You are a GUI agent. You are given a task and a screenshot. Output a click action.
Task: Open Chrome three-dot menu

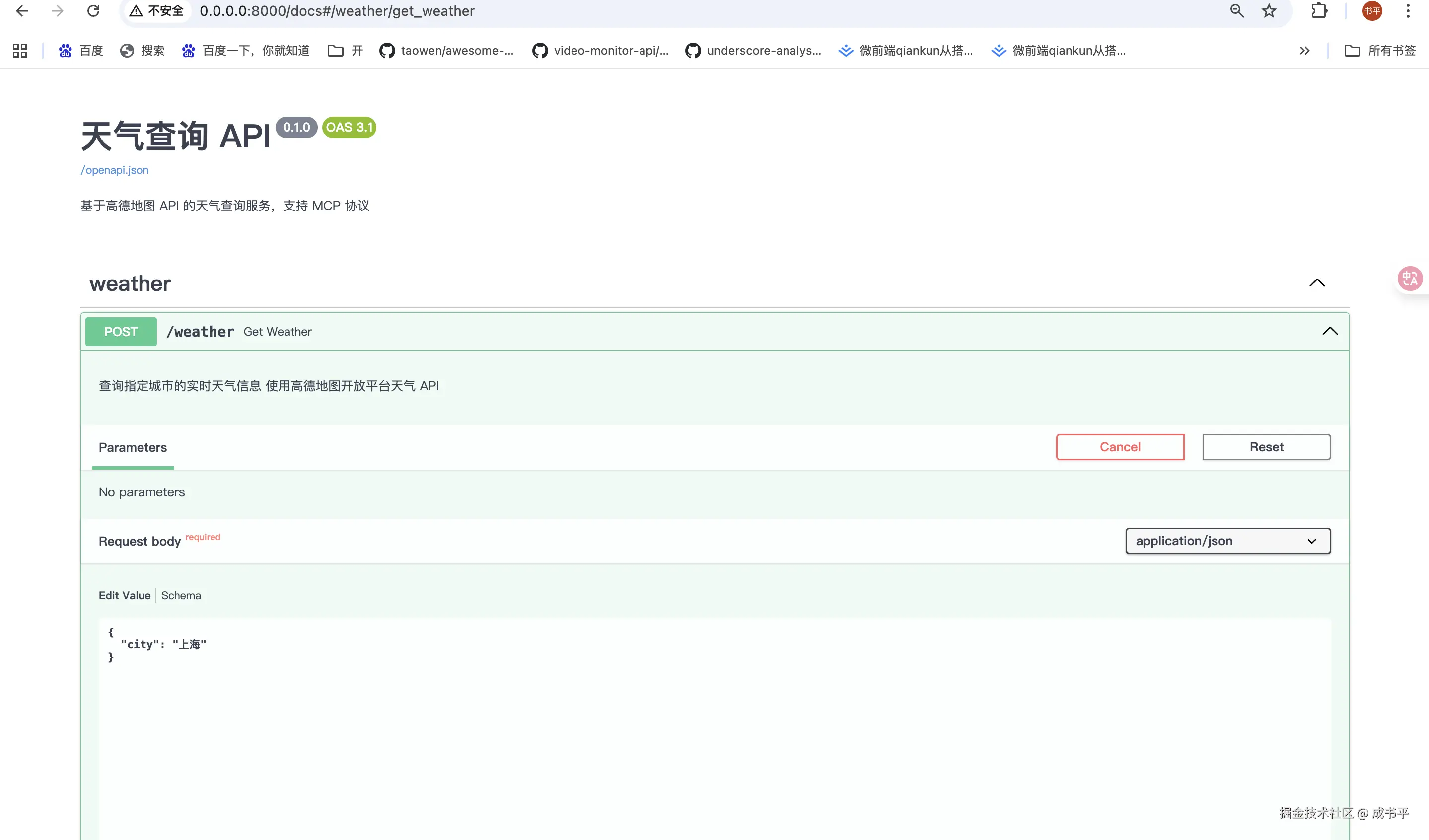1408,11
